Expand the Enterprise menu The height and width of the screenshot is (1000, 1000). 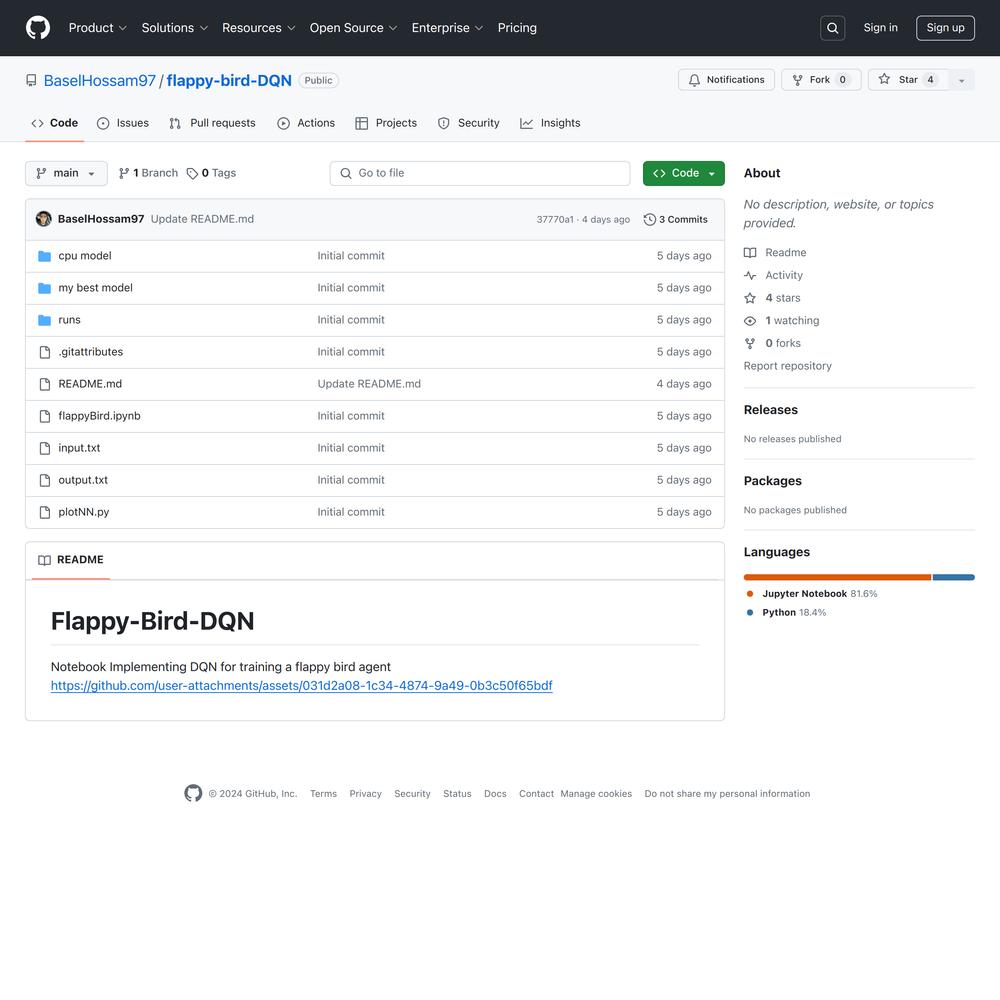pyautogui.click(x=447, y=28)
